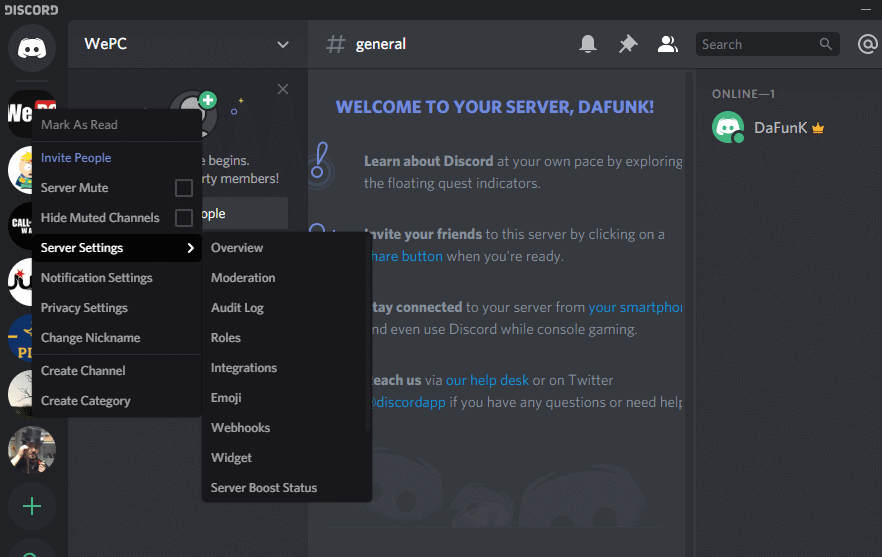
Task: Follow the 'your smartphone' link
Action: [635, 307]
